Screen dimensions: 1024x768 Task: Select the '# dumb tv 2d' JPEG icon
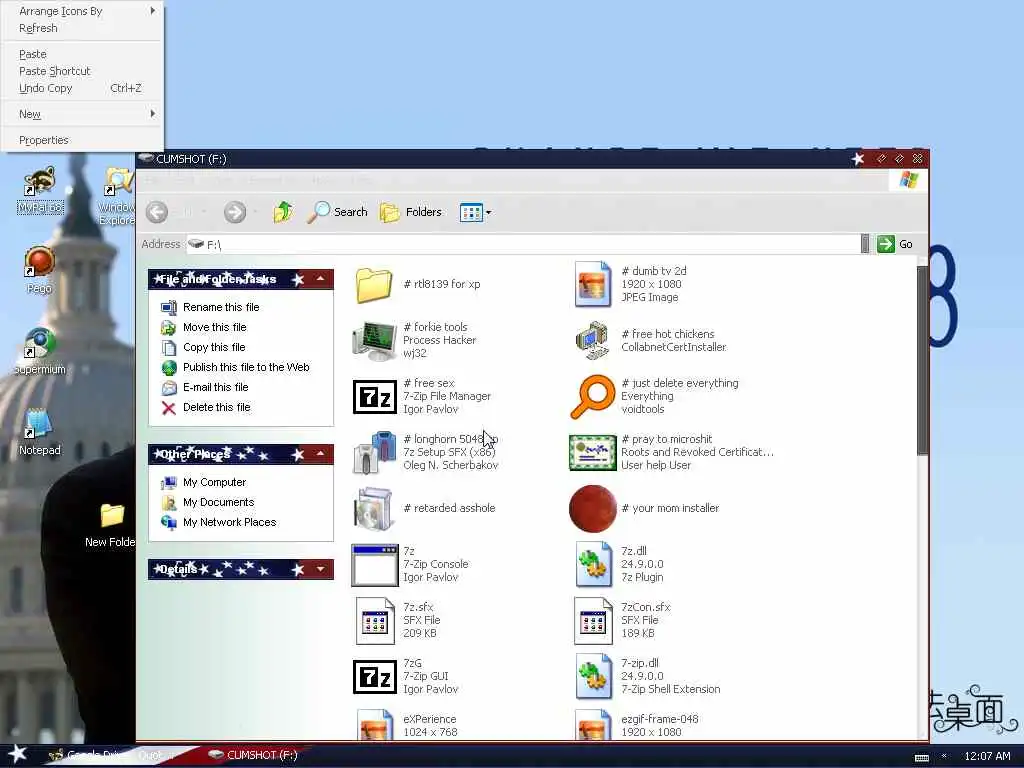[592, 284]
